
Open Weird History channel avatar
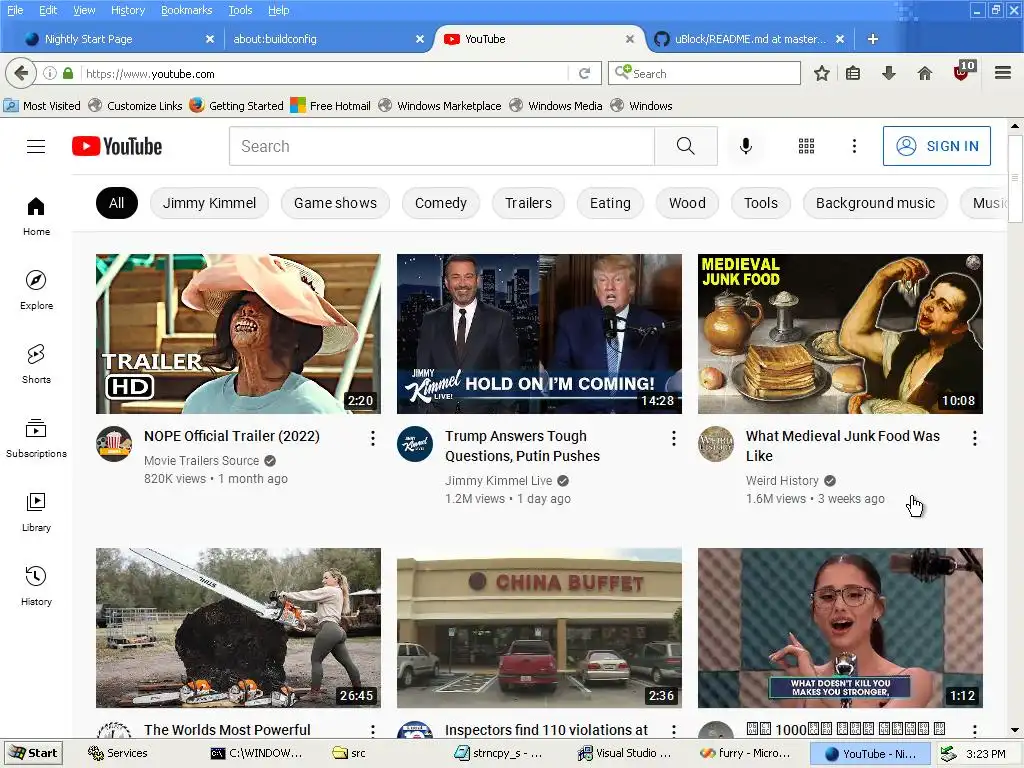tap(716, 444)
